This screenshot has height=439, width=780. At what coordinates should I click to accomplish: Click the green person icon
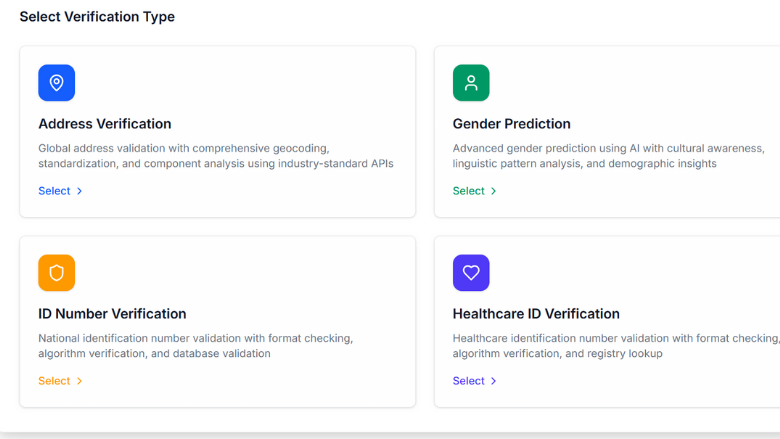tap(471, 83)
